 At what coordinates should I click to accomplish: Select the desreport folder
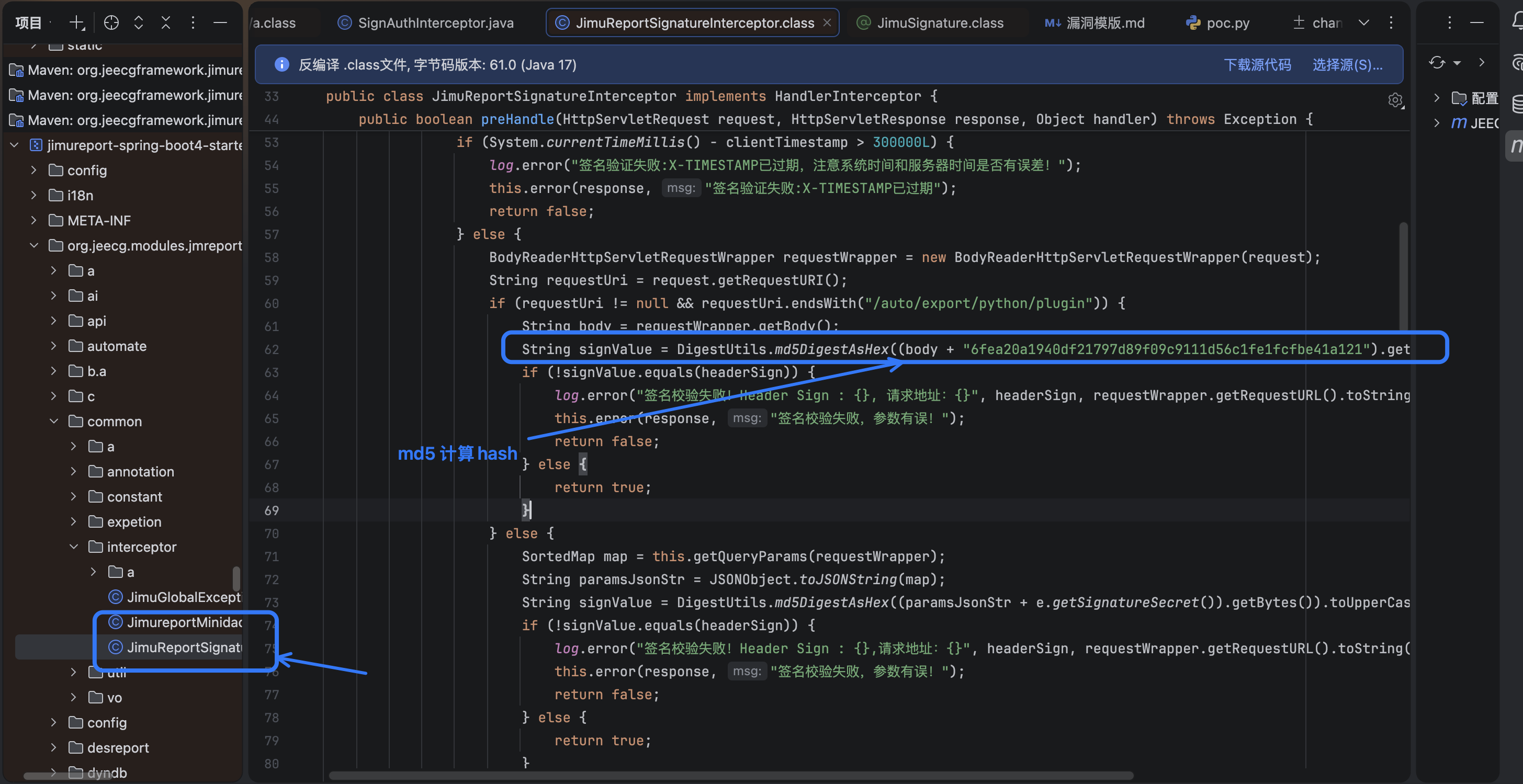(x=108, y=748)
